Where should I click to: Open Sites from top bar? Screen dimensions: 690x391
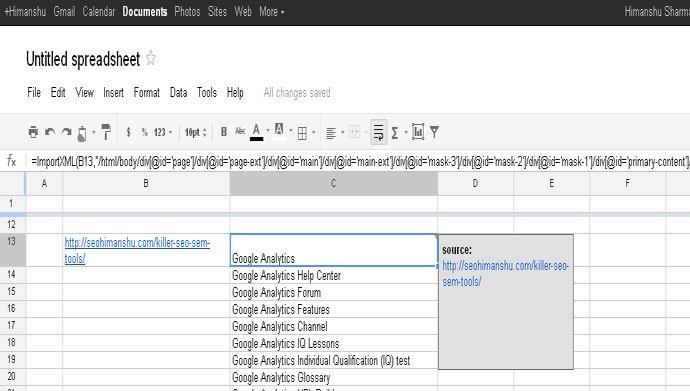[217, 11]
